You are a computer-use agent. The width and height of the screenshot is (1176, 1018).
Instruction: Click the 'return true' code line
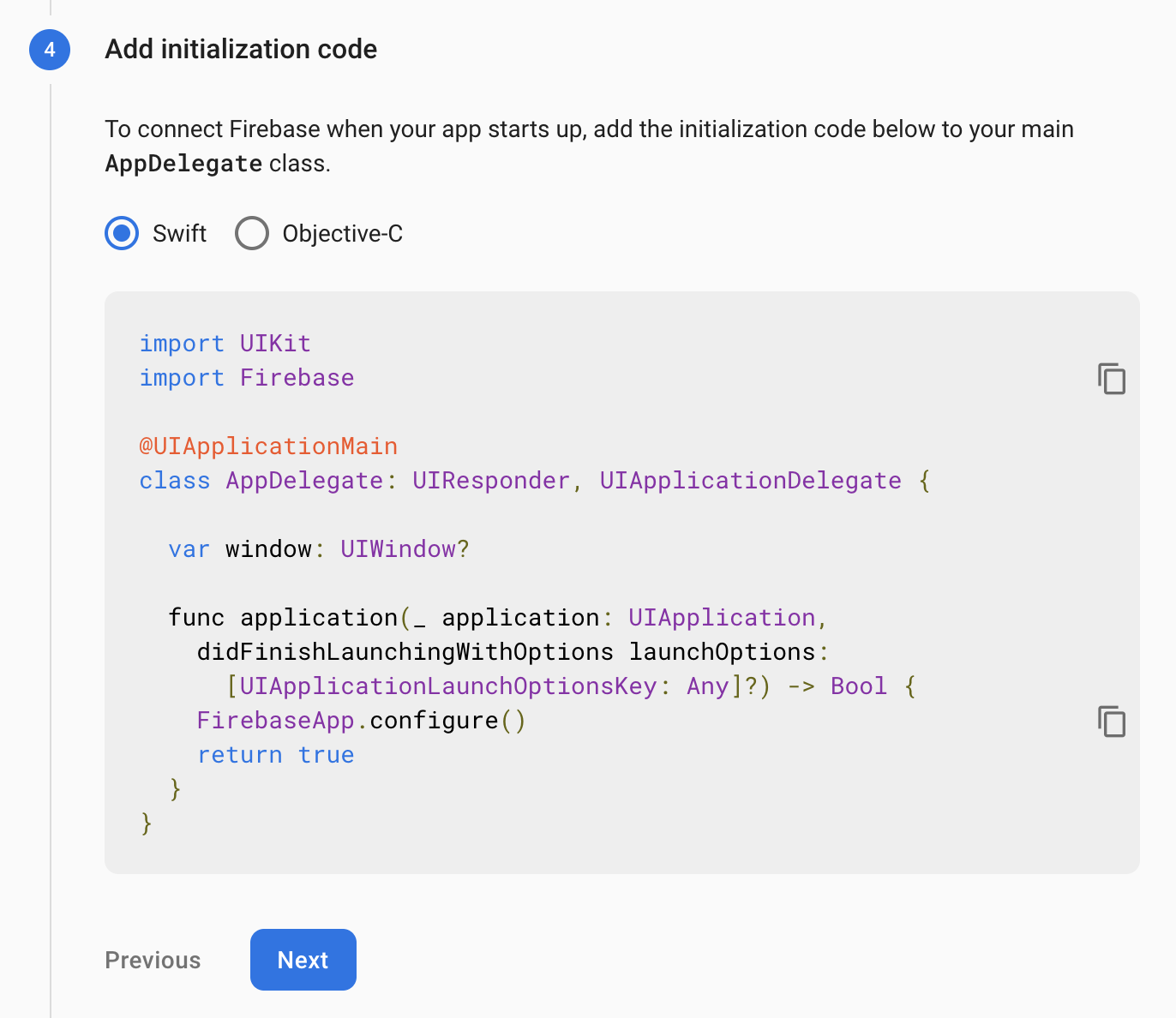[276, 755]
